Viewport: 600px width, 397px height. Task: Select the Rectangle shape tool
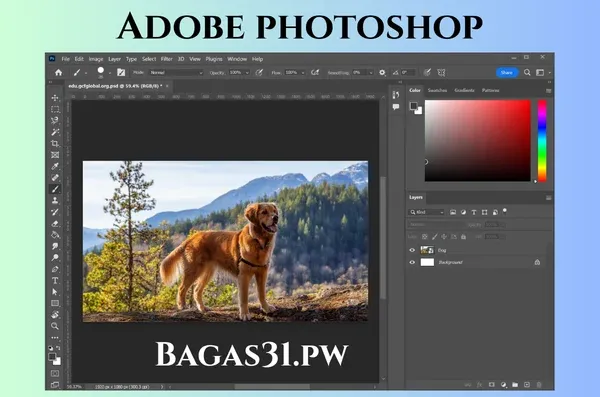55,303
